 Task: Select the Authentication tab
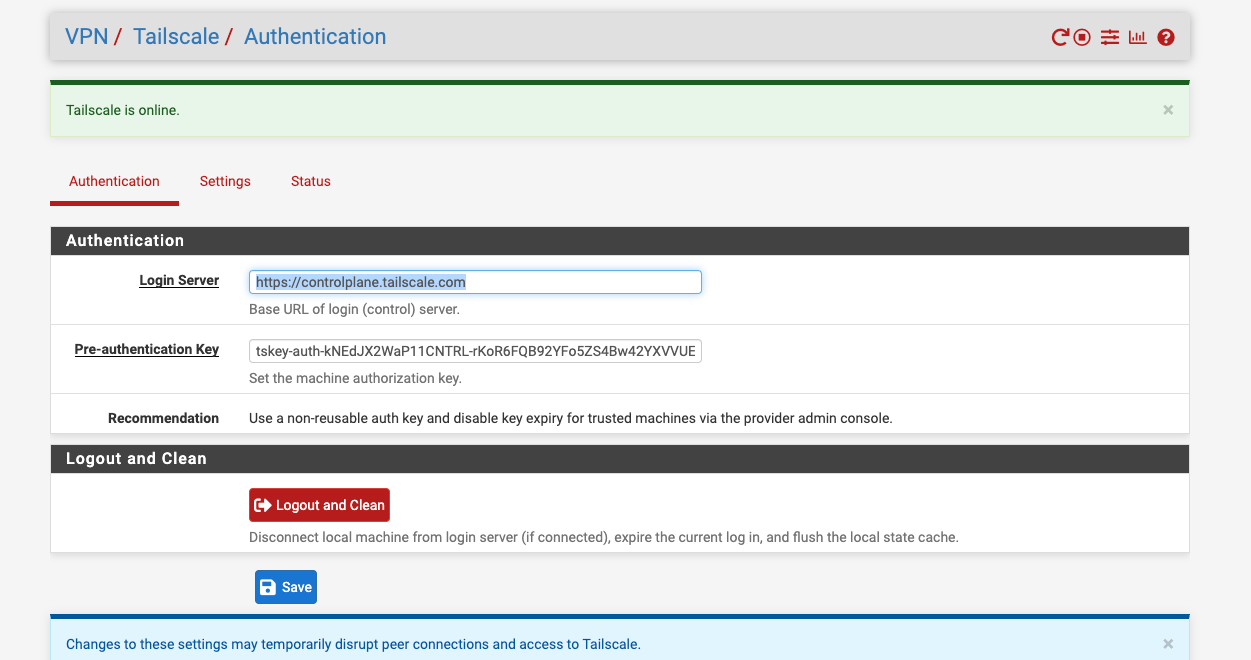coord(114,182)
